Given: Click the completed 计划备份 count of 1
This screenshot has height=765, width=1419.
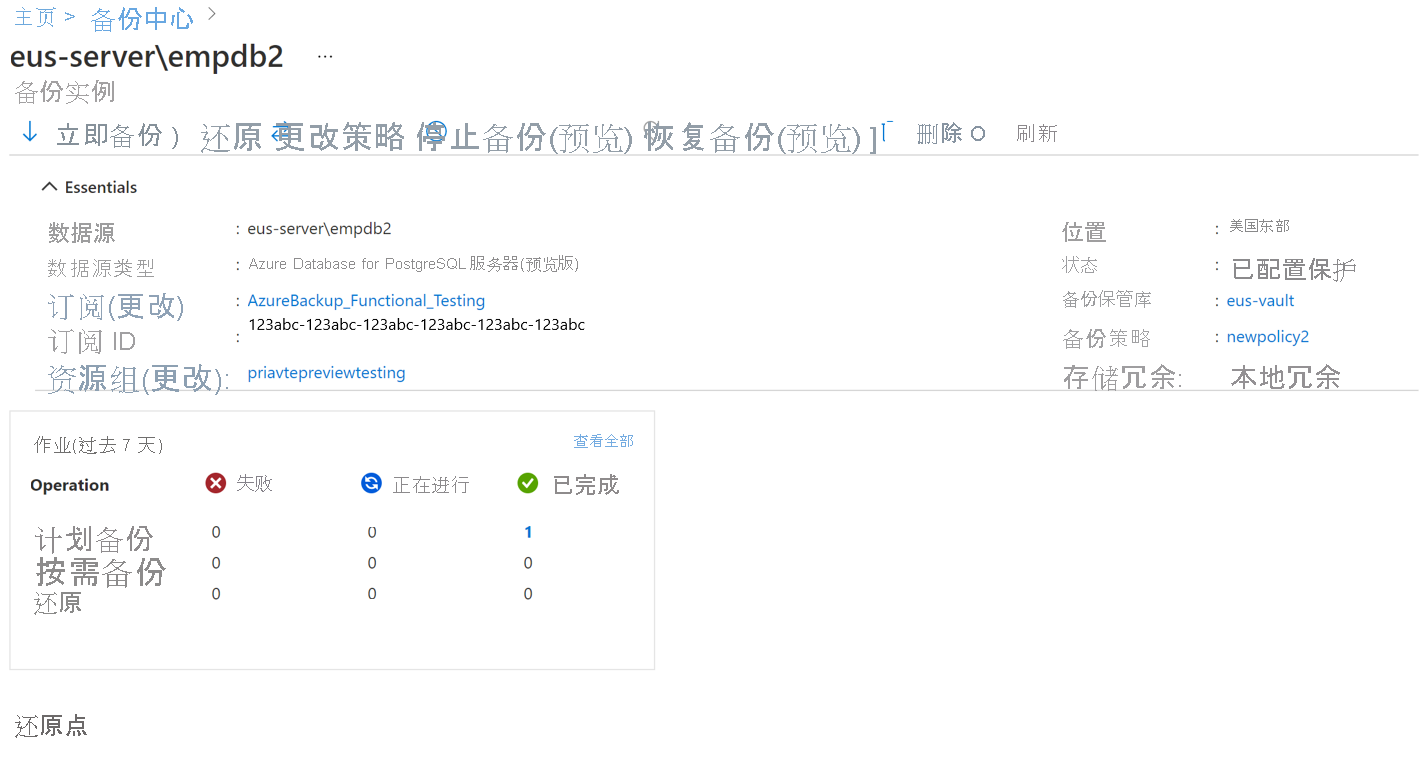Looking at the screenshot, I should (528, 531).
